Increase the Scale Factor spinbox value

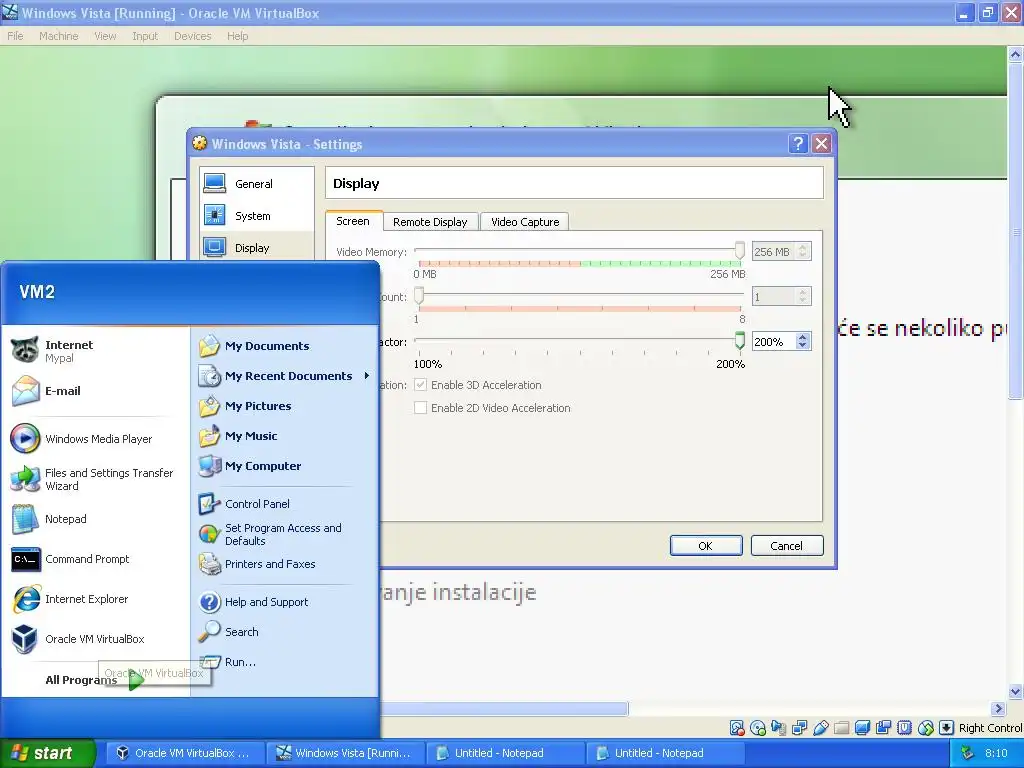pos(803,338)
